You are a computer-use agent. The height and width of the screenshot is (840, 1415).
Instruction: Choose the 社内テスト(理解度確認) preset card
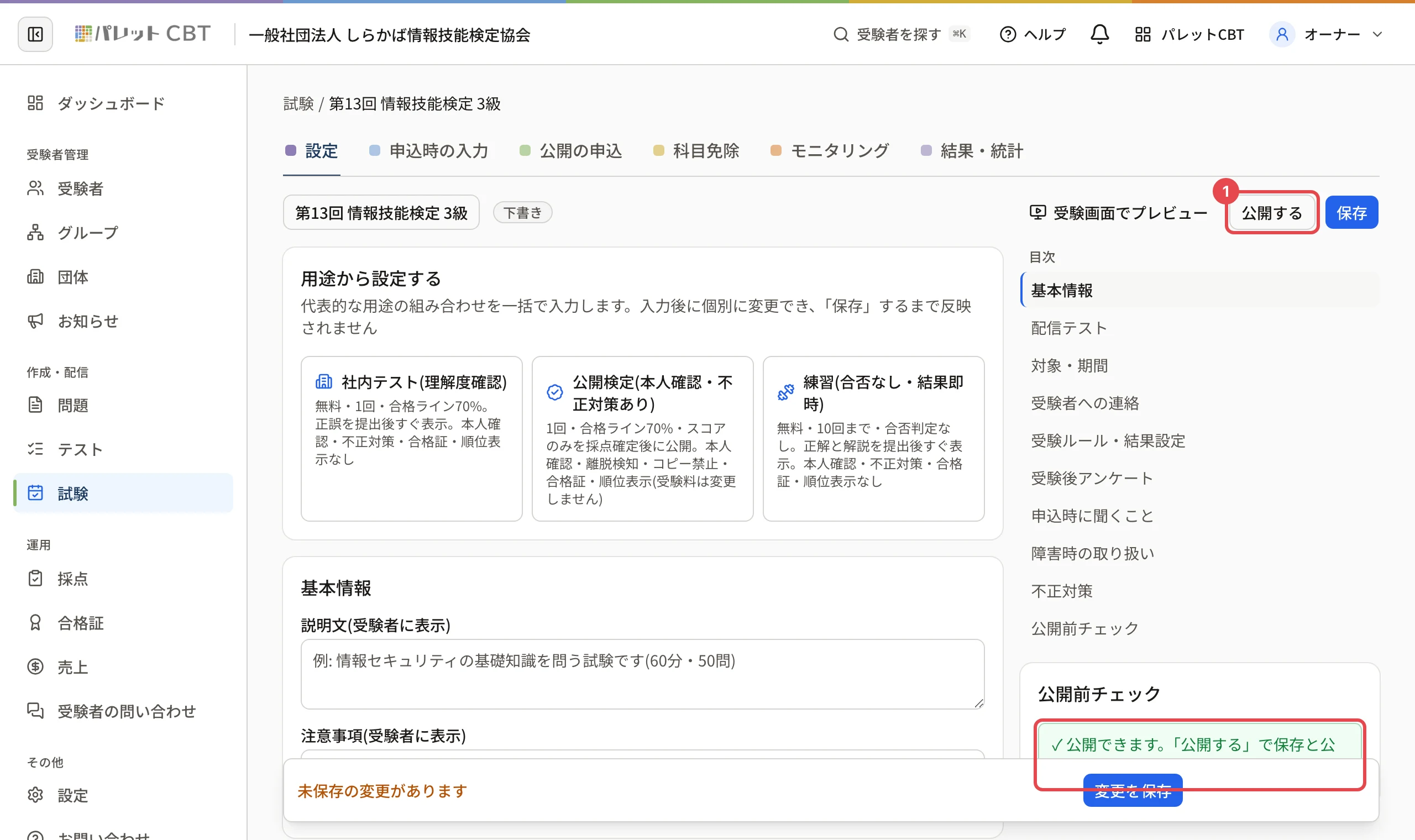tap(411, 439)
